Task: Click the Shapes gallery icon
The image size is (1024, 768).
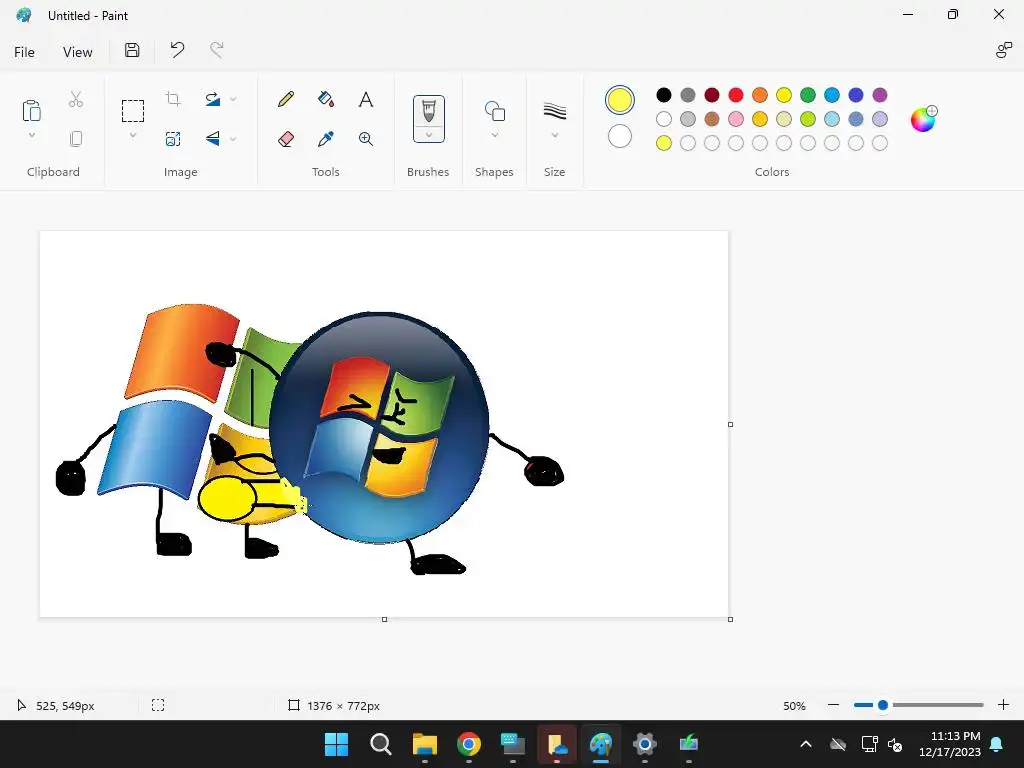Action: coord(494,111)
